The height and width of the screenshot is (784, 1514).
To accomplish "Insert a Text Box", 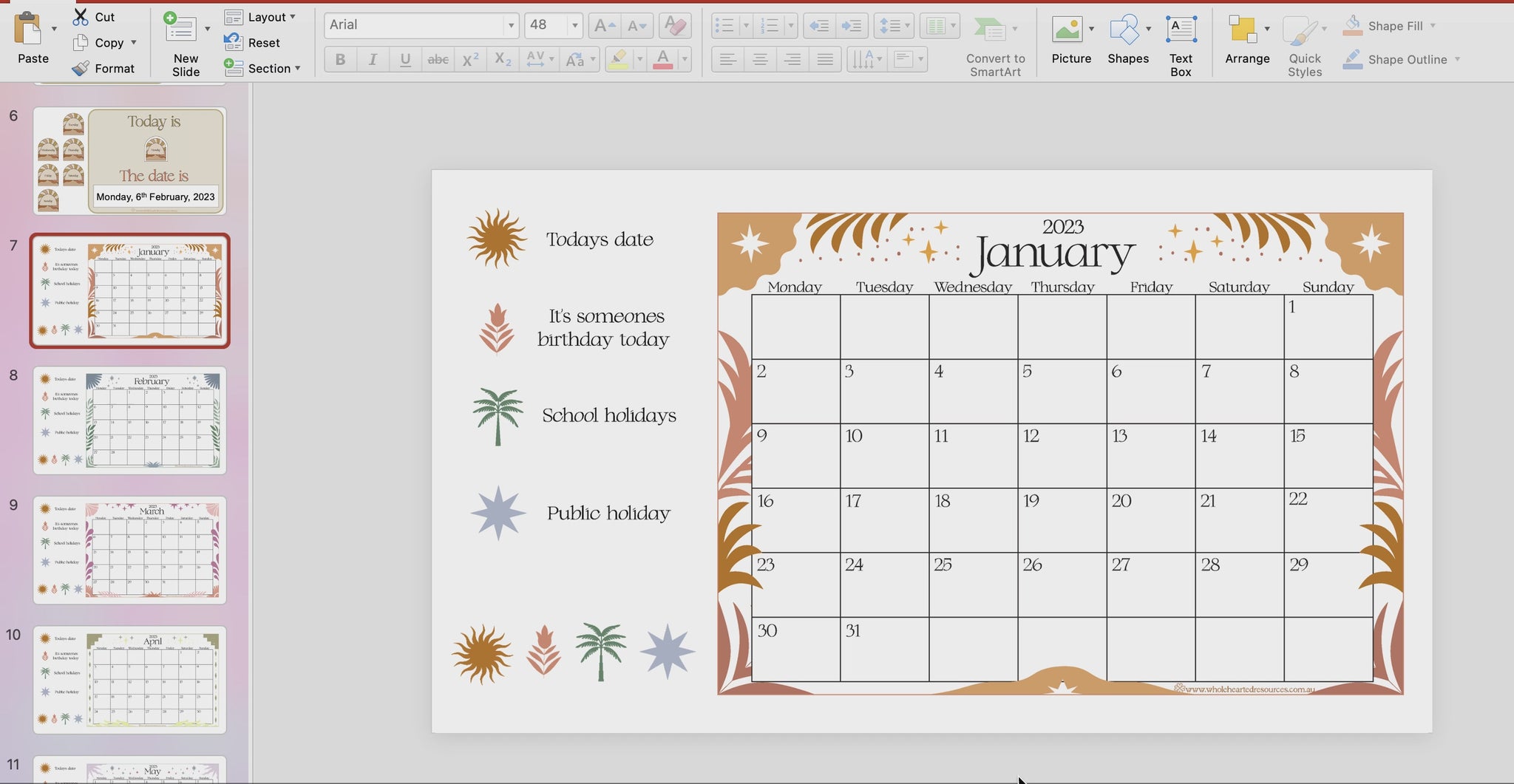I will [x=1181, y=46].
